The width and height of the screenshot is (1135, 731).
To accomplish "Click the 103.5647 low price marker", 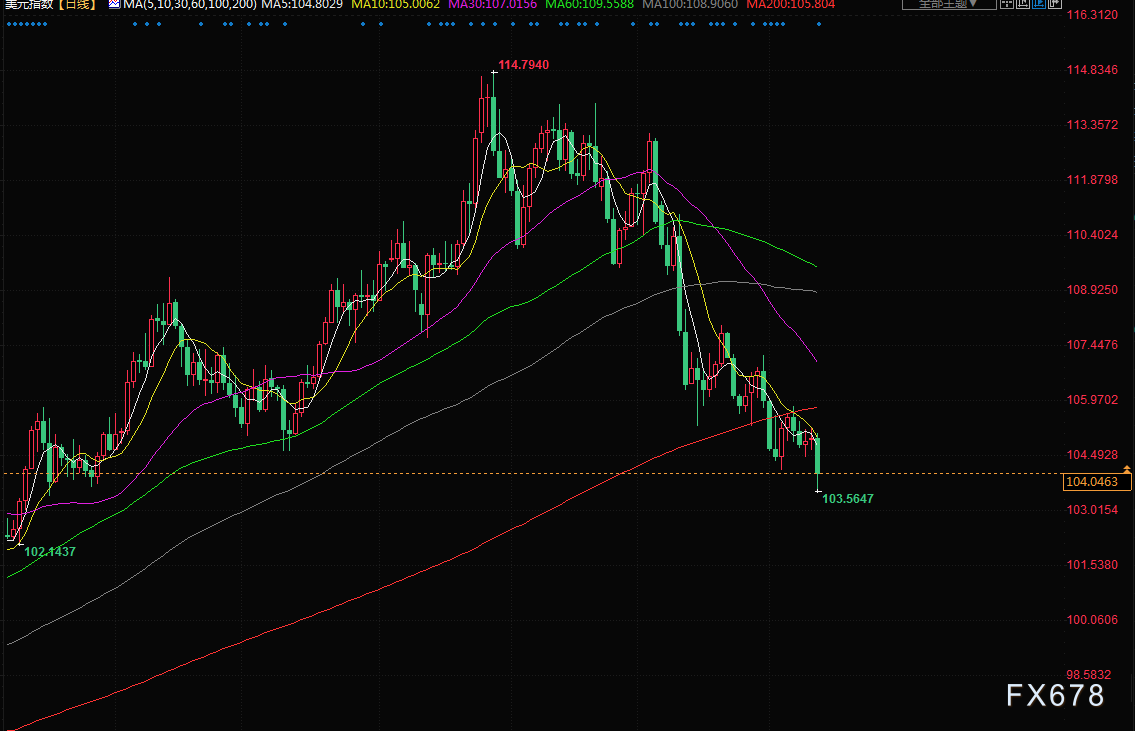I will 848,499.
